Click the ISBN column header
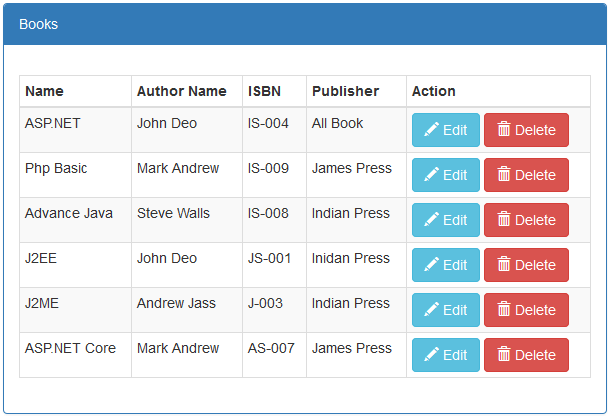This screenshot has height=418, width=610. 264,91
